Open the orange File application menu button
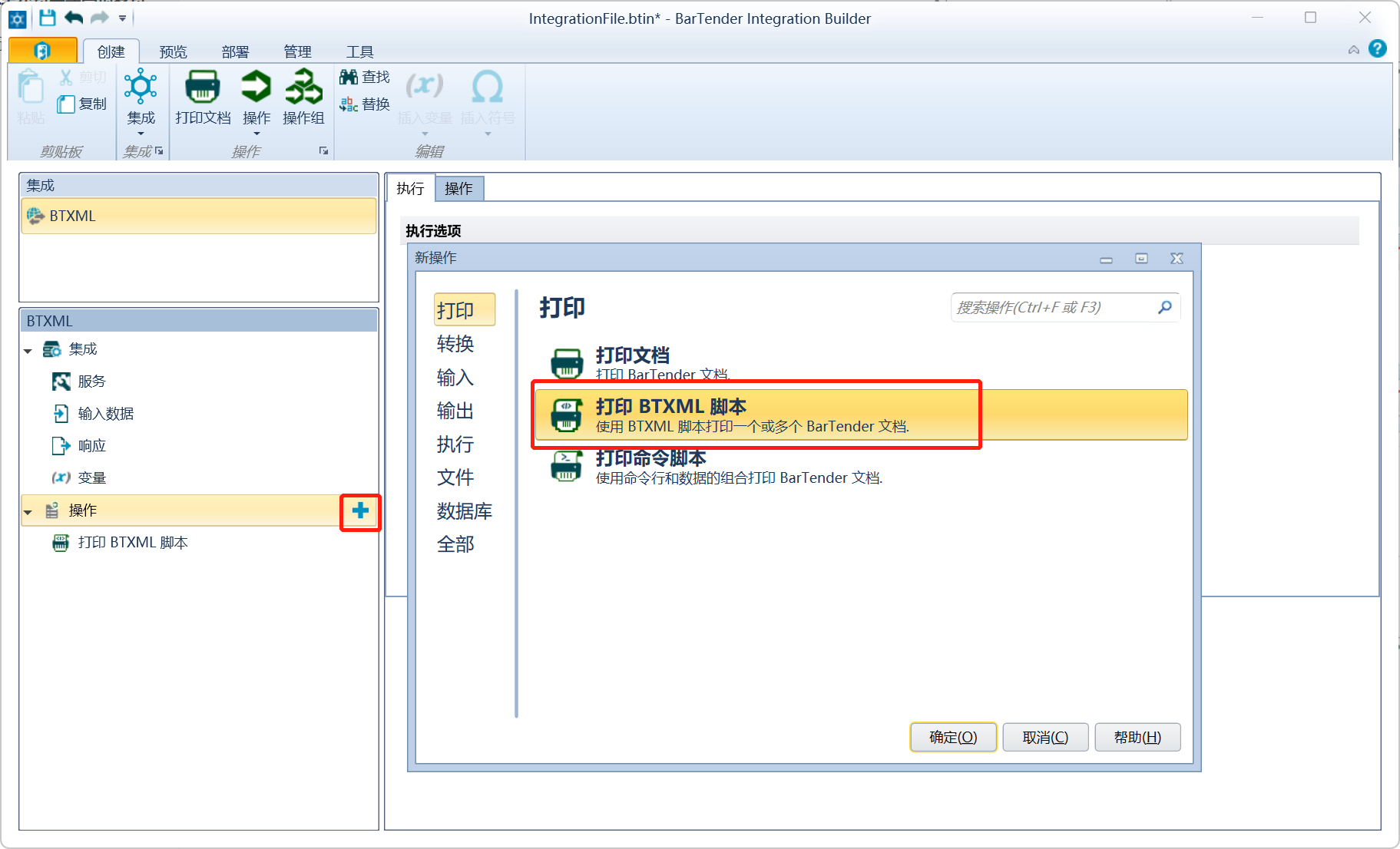 [43, 51]
